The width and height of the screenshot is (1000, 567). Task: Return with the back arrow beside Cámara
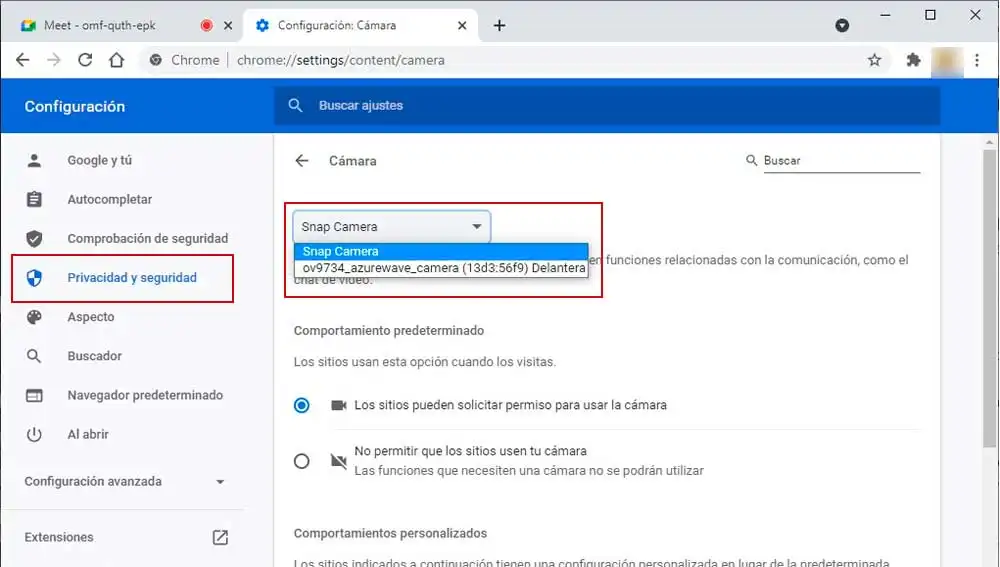302,161
